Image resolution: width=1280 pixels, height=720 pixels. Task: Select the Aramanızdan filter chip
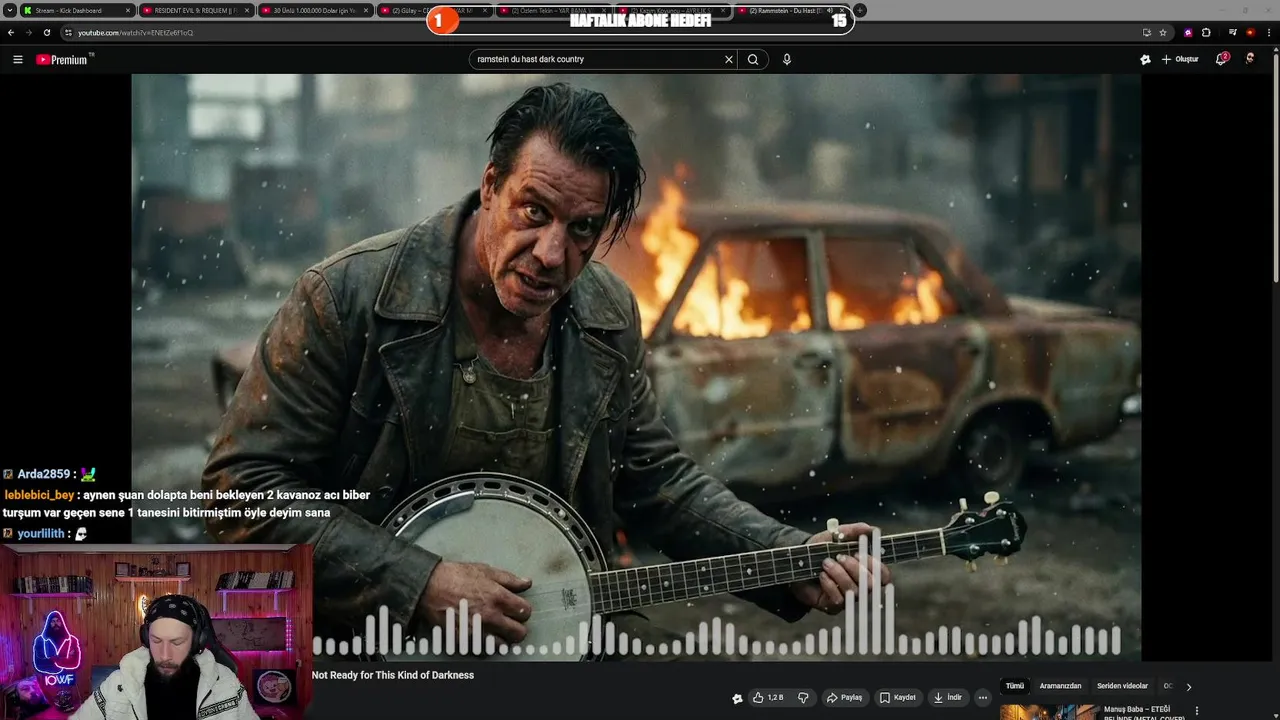(x=1060, y=686)
